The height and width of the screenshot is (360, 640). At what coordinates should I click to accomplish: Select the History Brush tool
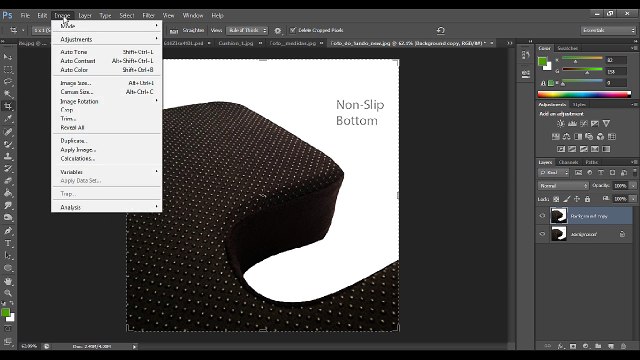pos(8,169)
